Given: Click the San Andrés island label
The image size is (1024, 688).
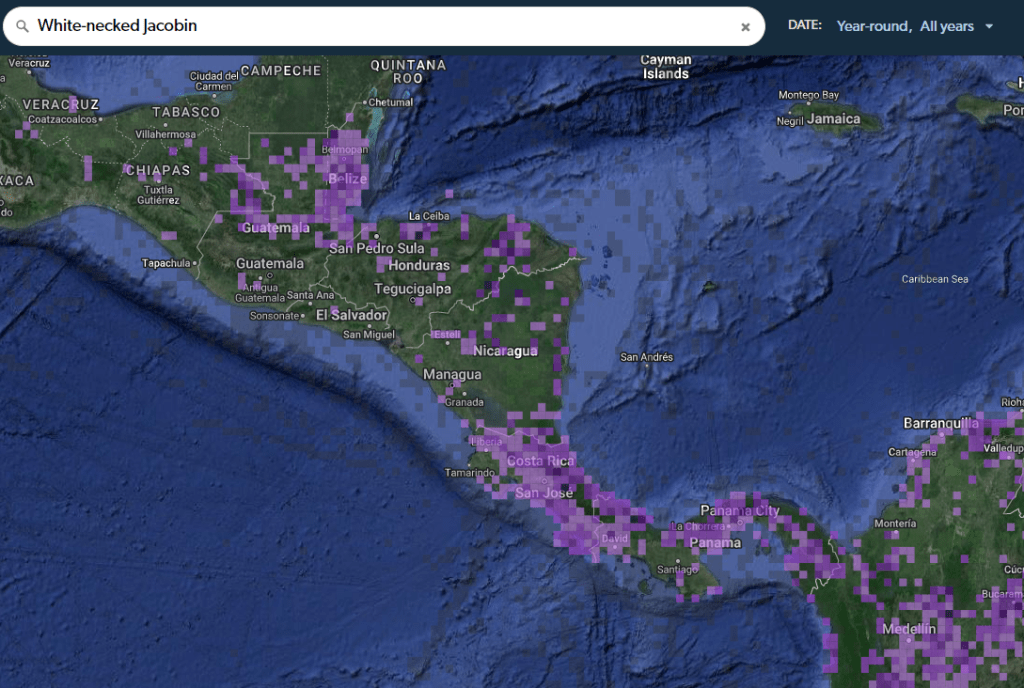Looking at the screenshot, I should 647,357.
